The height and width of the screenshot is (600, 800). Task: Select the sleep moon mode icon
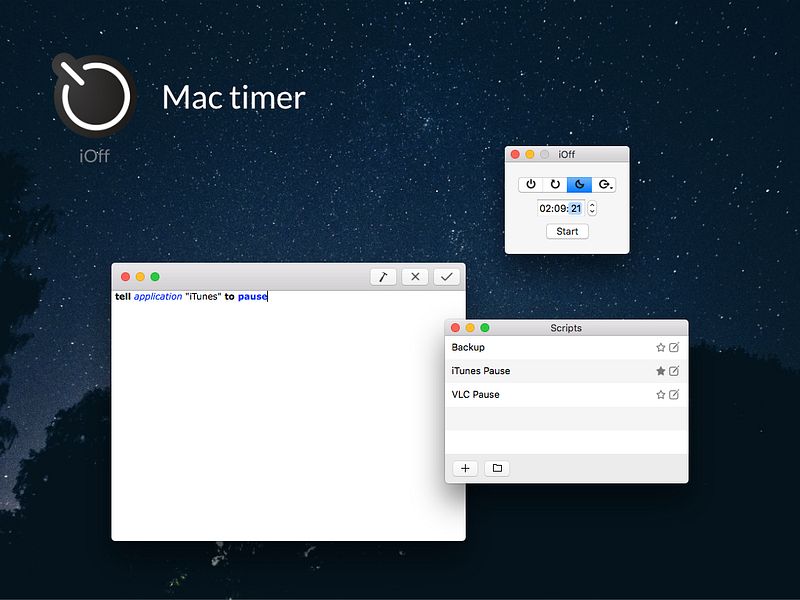tap(580, 184)
